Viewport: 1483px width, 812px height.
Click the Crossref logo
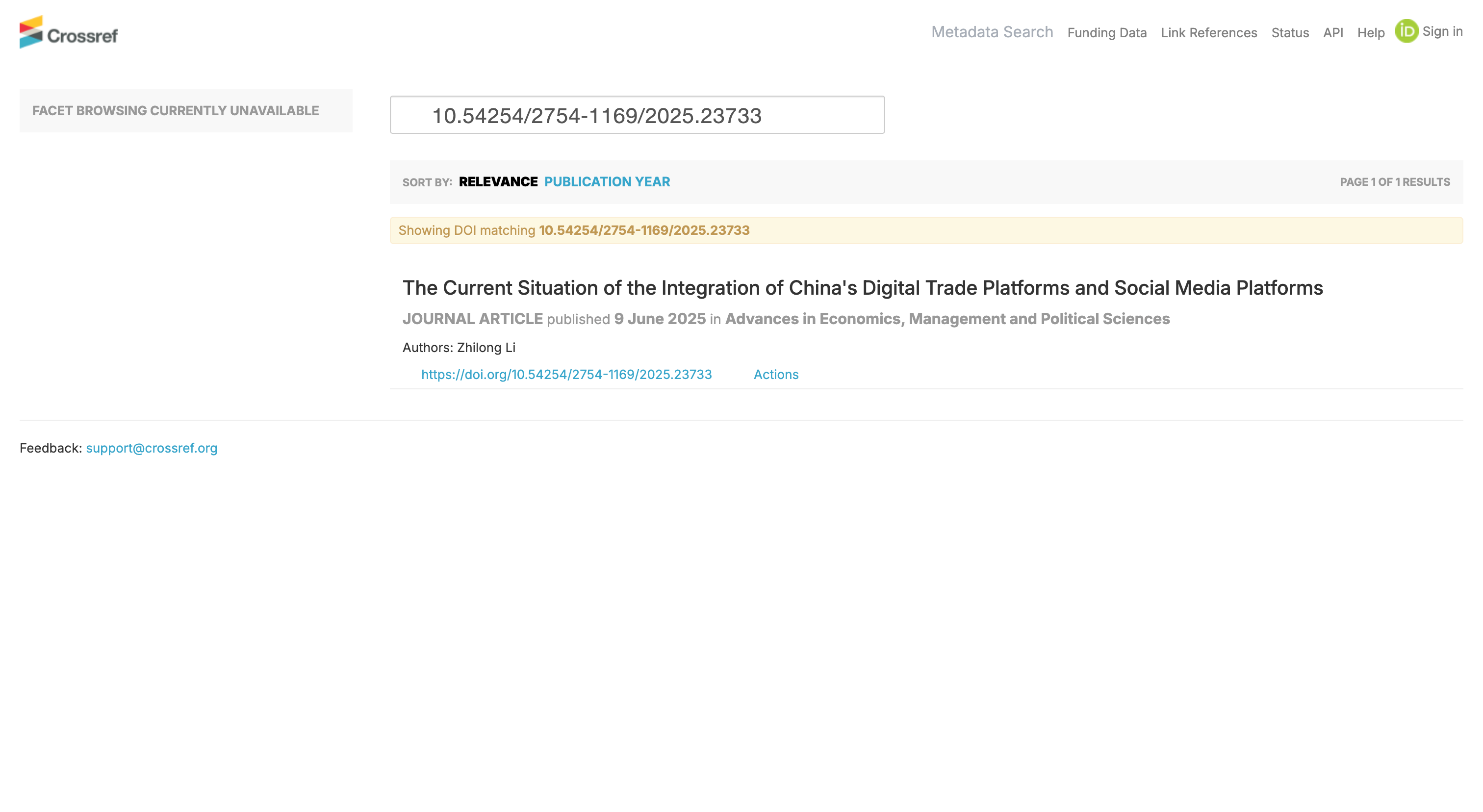(x=69, y=32)
